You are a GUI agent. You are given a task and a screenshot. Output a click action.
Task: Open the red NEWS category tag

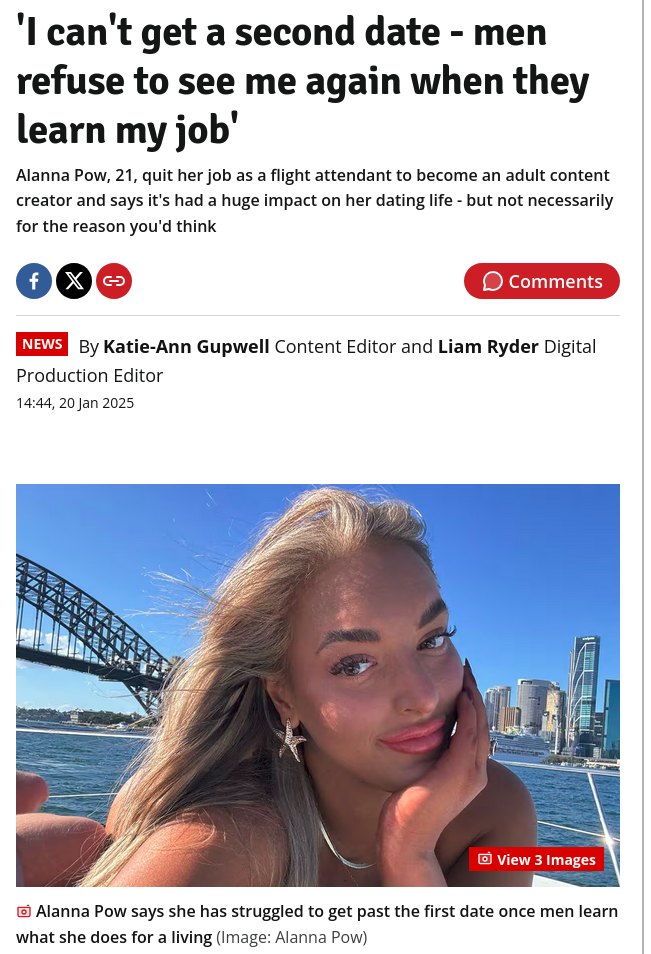click(42, 344)
